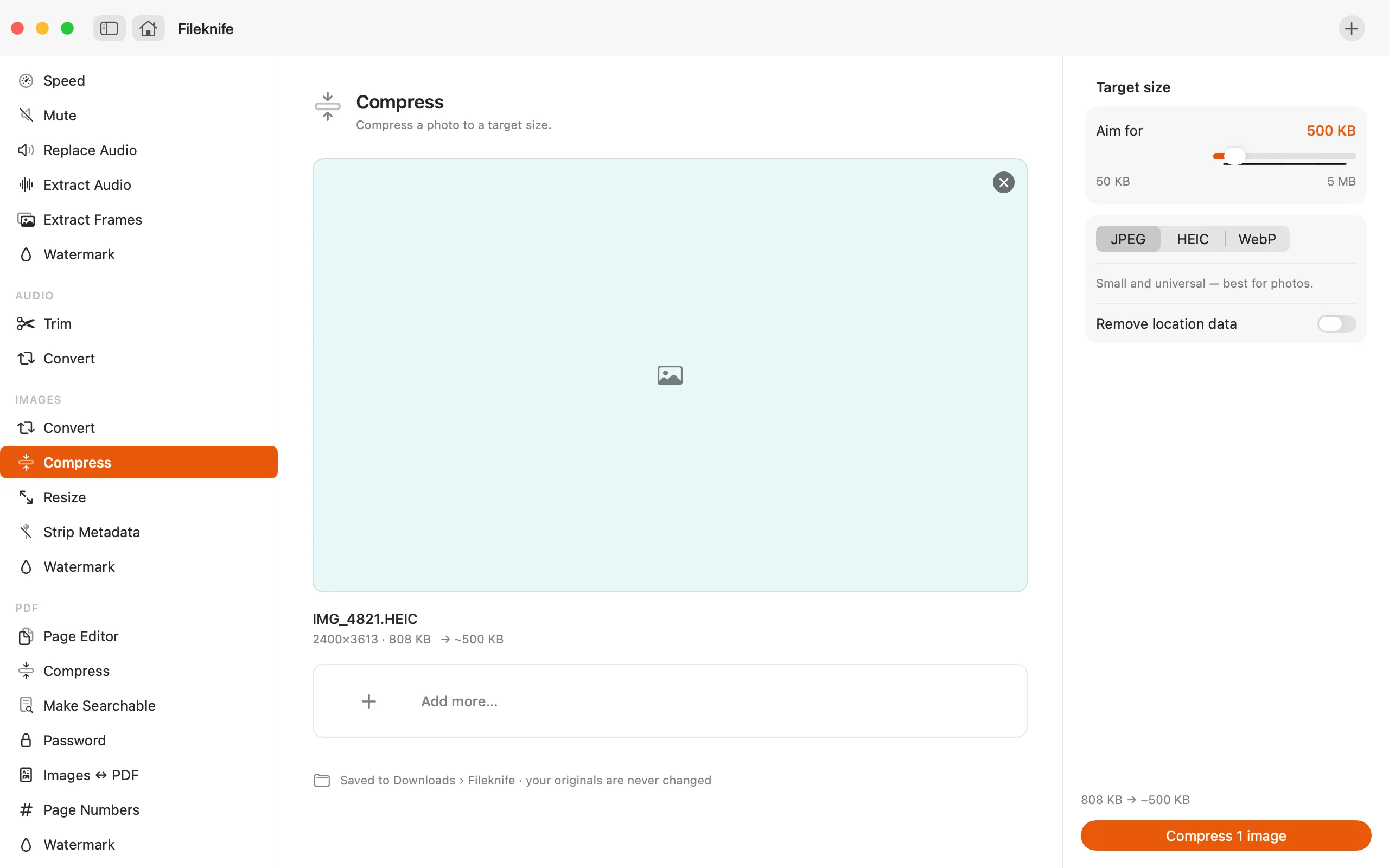Open the Page Numbers tool

139,810
